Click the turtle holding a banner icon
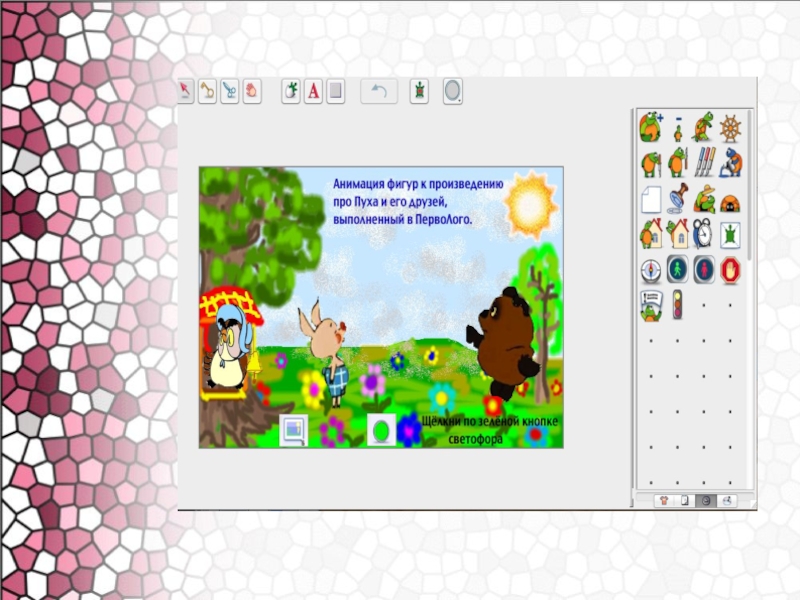Image resolution: width=800 pixels, height=600 pixels. pyautogui.click(x=651, y=305)
